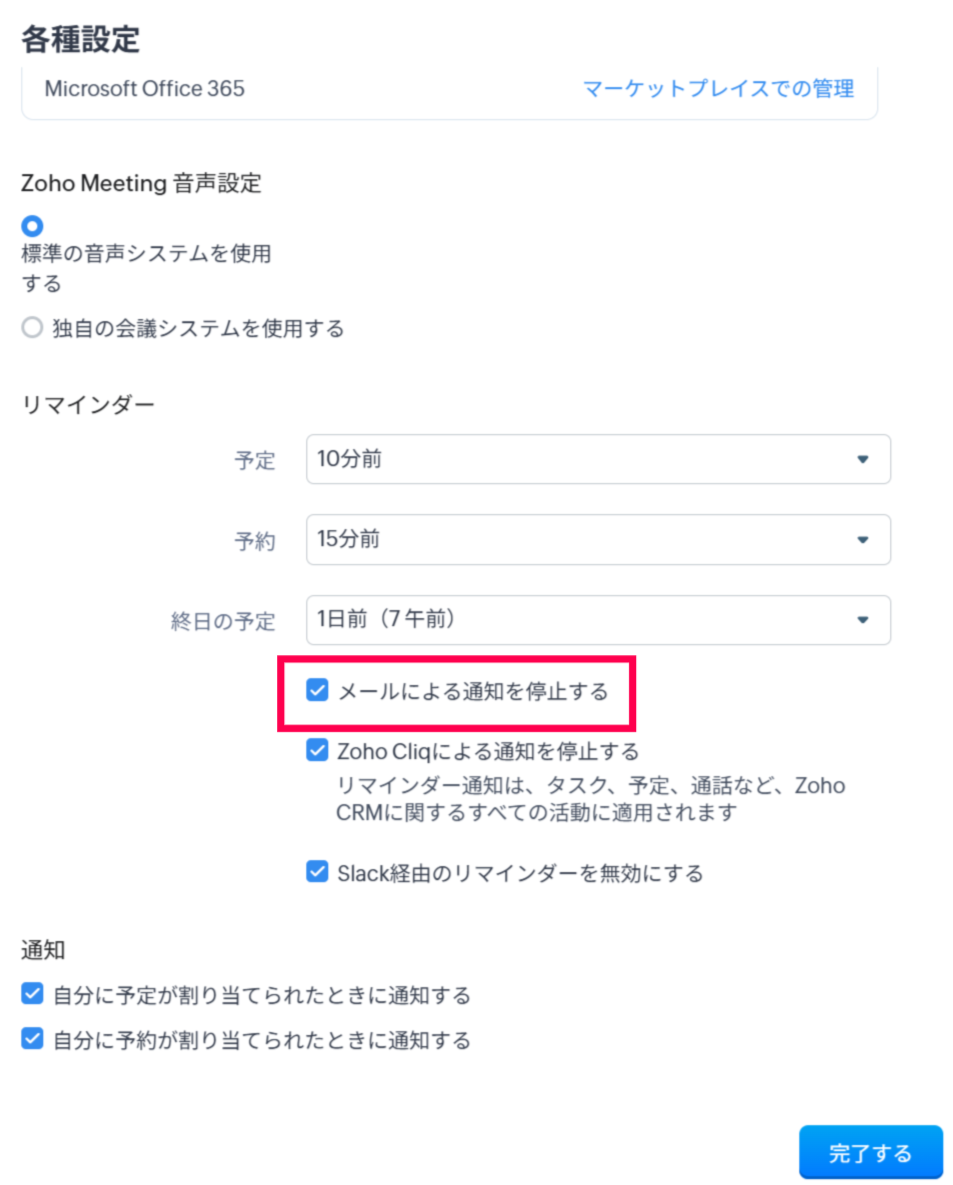Select 標準の音声システムを使用する radio button
Viewport: 953px width, 1185px height.
(32, 226)
